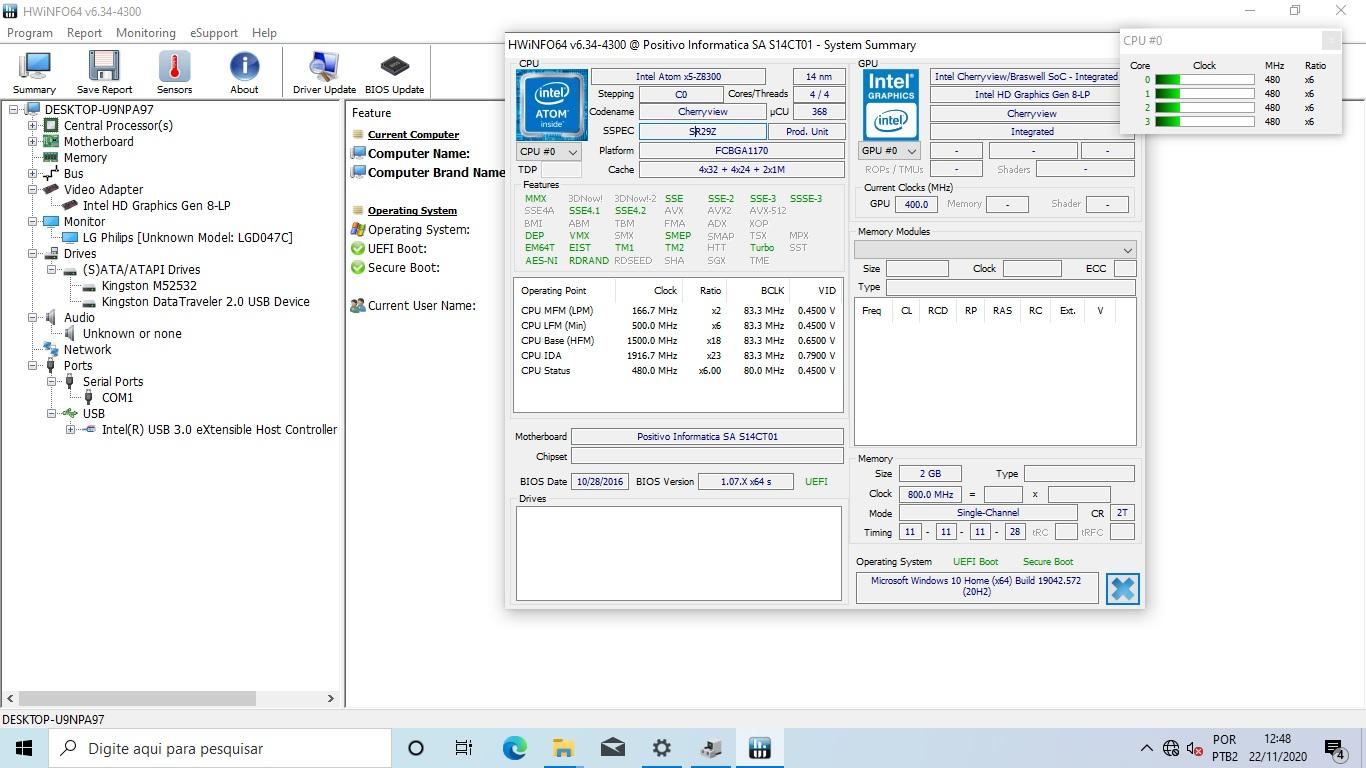The width and height of the screenshot is (1366, 768).
Task: Click the Windows search box
Action: [220, 748]
